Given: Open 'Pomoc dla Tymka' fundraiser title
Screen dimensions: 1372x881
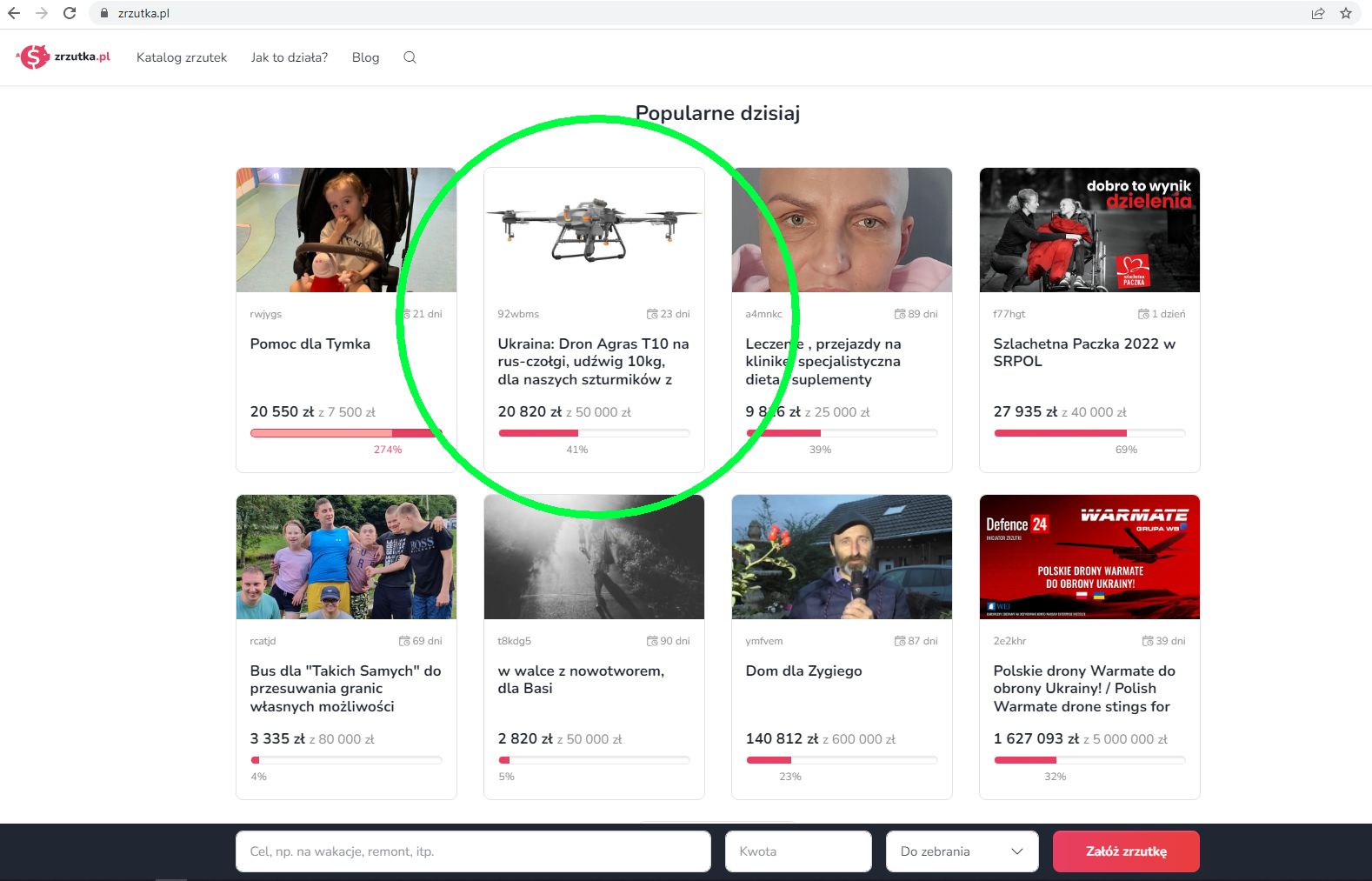Looking at the screenshot, I should 310,344.
